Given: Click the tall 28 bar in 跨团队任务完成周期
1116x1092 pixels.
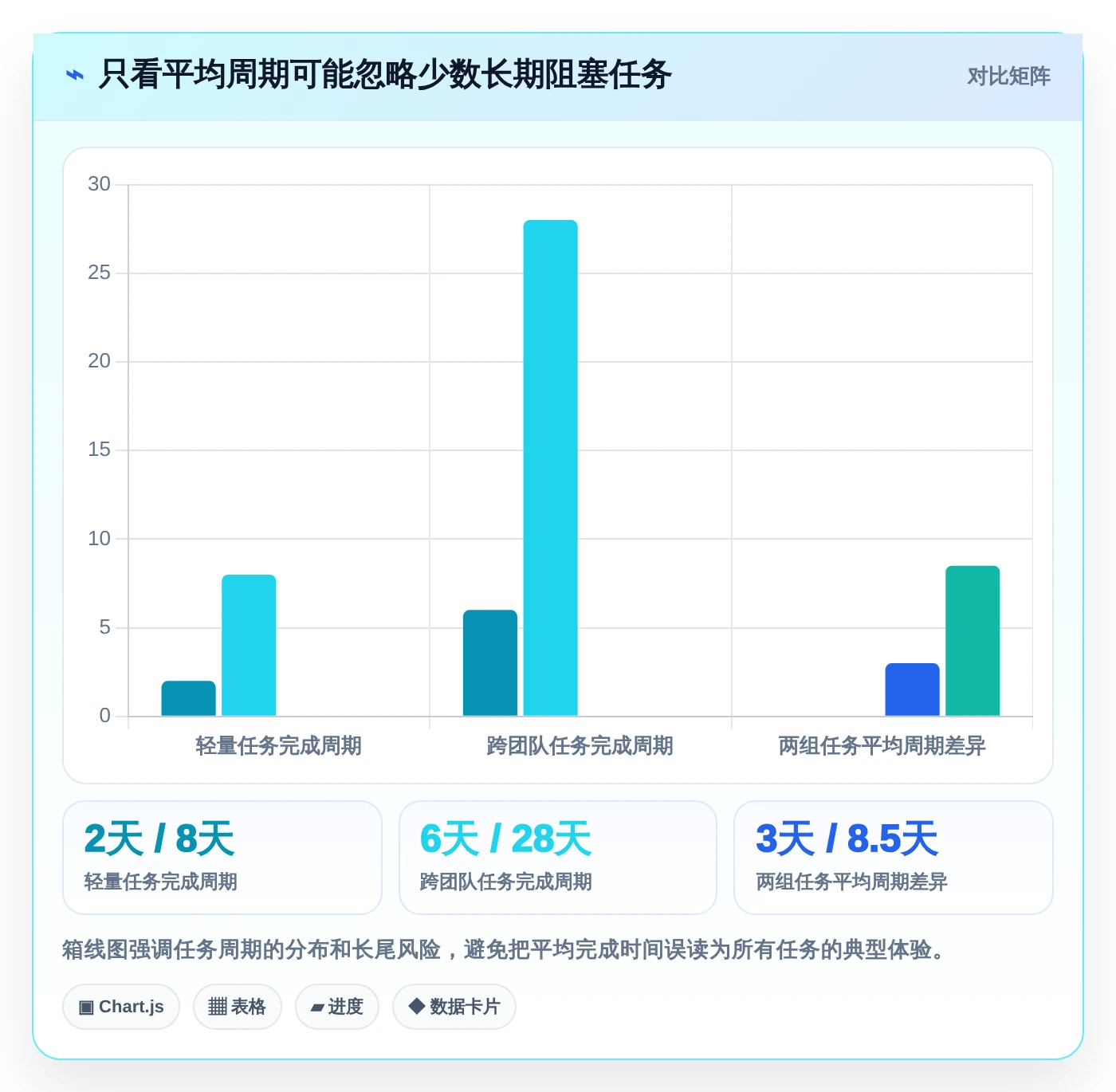Looking at the screenshot, I should pos(551,468).
